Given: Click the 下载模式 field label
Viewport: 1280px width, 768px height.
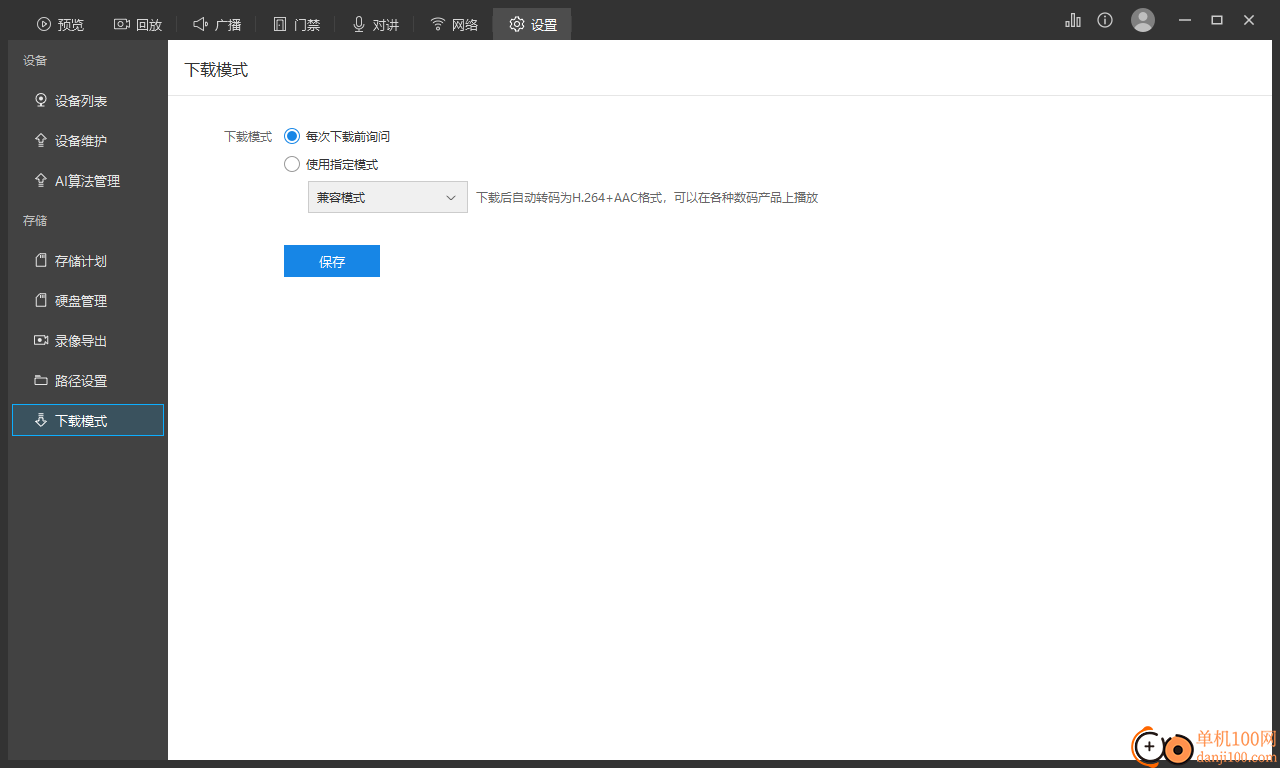Looking at the screenshot, I should 248,136.
